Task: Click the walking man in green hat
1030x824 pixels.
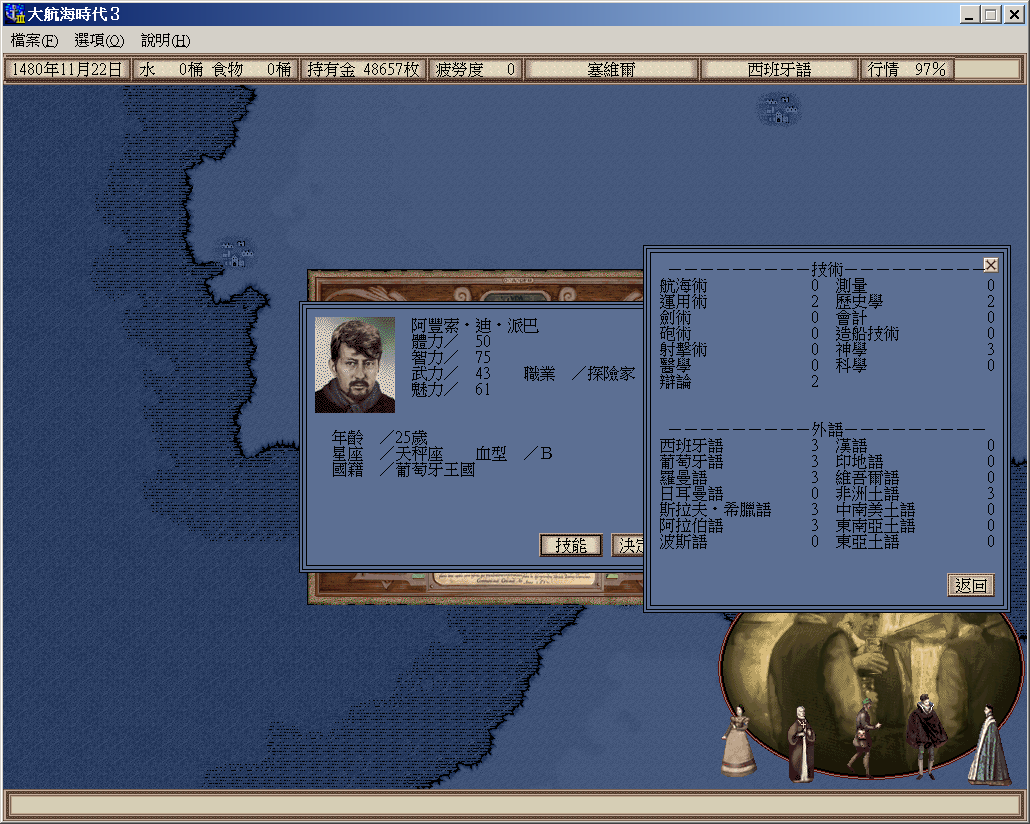Action: click(x=862, y=742)
